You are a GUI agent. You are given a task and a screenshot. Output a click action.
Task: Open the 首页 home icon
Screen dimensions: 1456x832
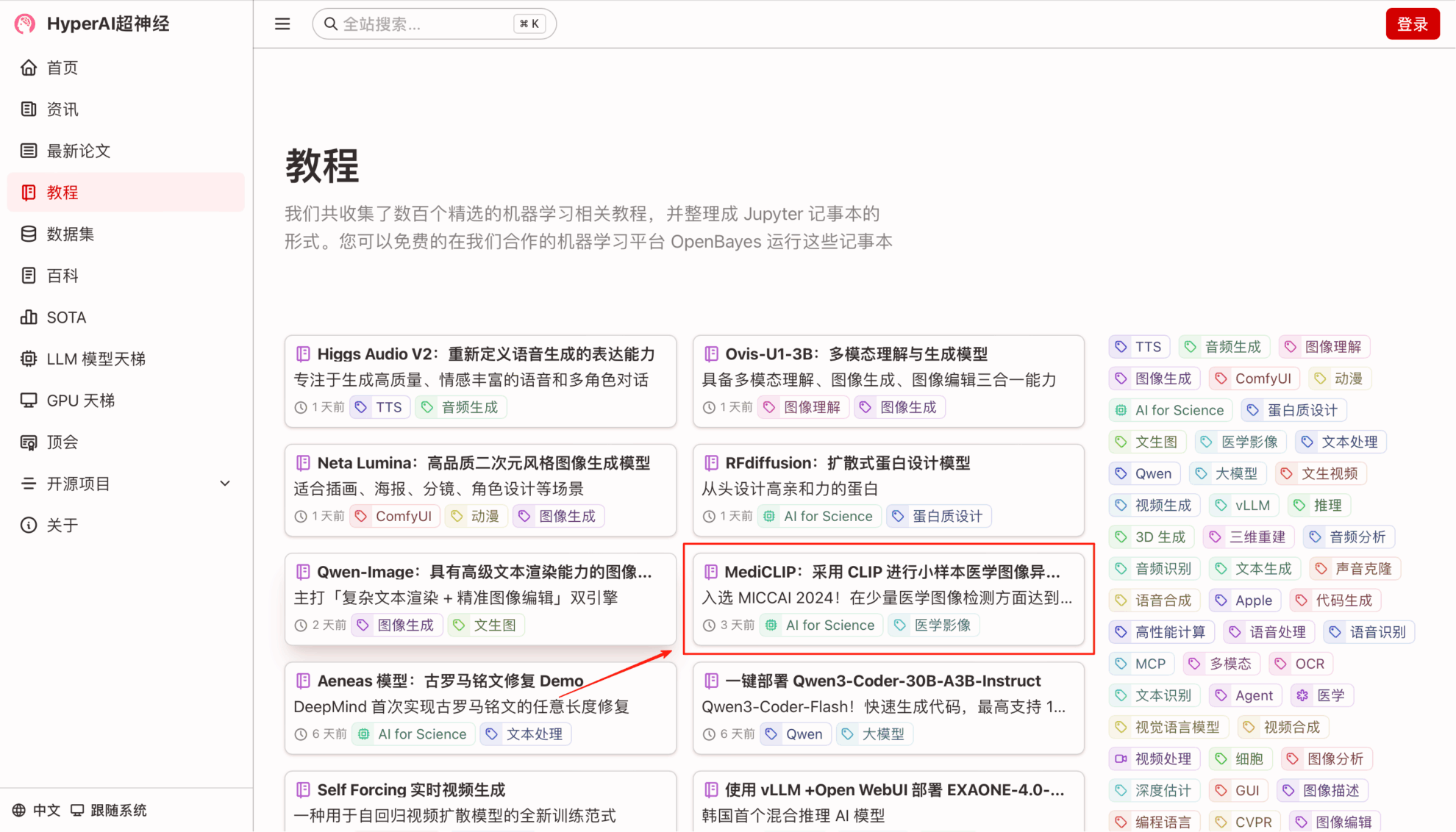click(29, 68)
